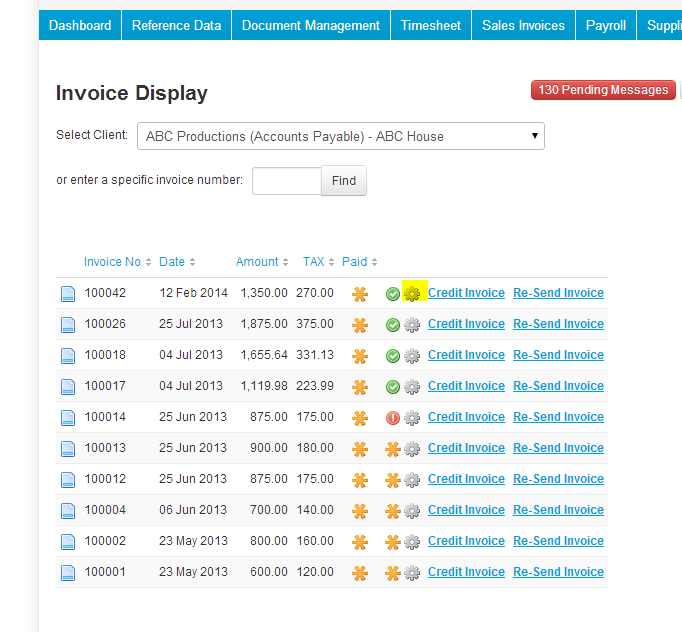Open the Reference Data tab
Image resolution: width=682 pixels, height=632 pixels.
[177, 25]
